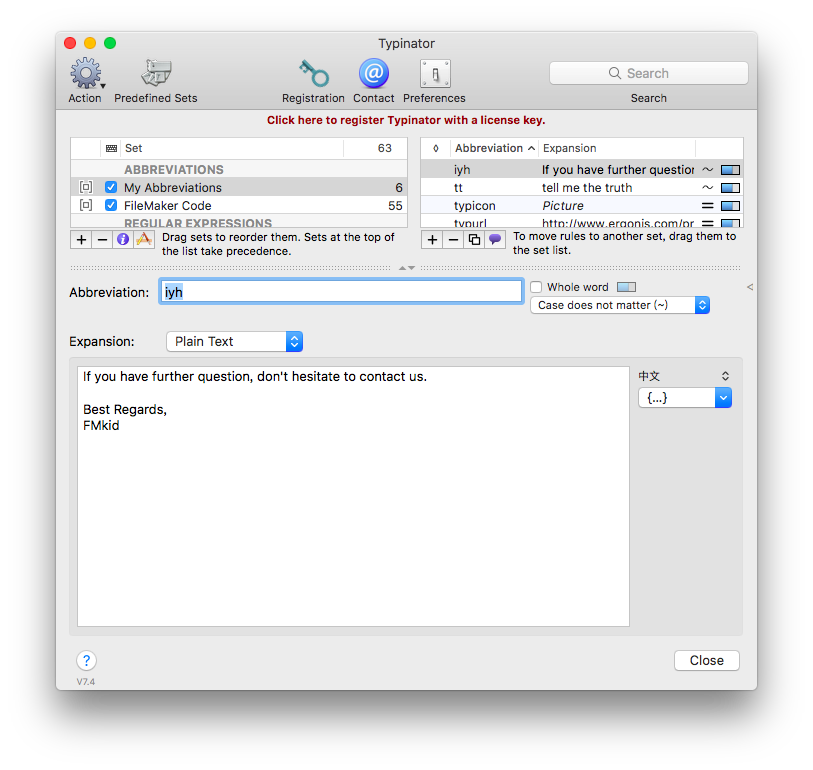The image size is (813, 770).
Task: Click the Close button
Action: click(707, 661)
